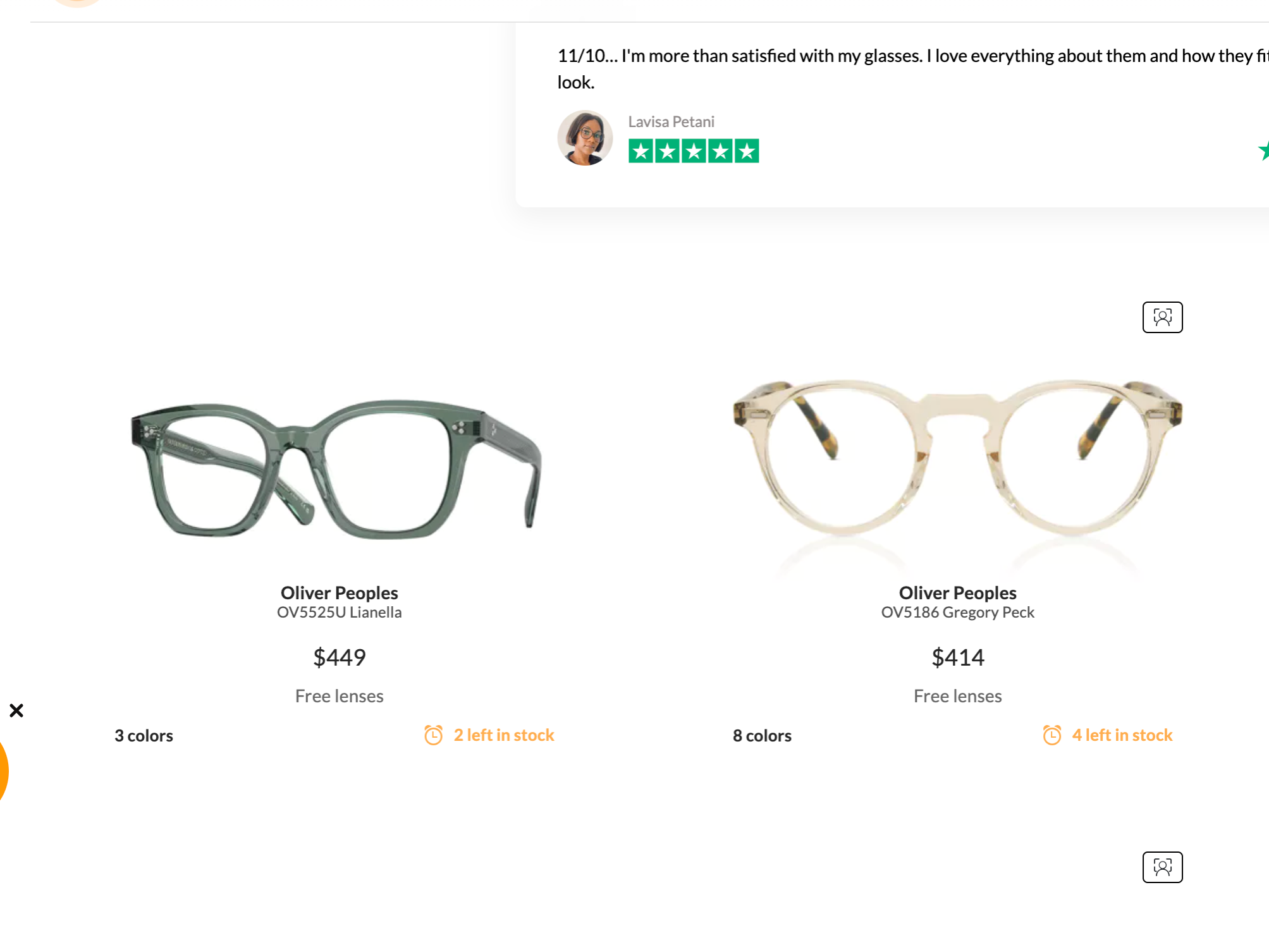Screen dimensions: 1269x952
Task: Click the reviewer name Lavisa Petani
Action: point(671,121)
